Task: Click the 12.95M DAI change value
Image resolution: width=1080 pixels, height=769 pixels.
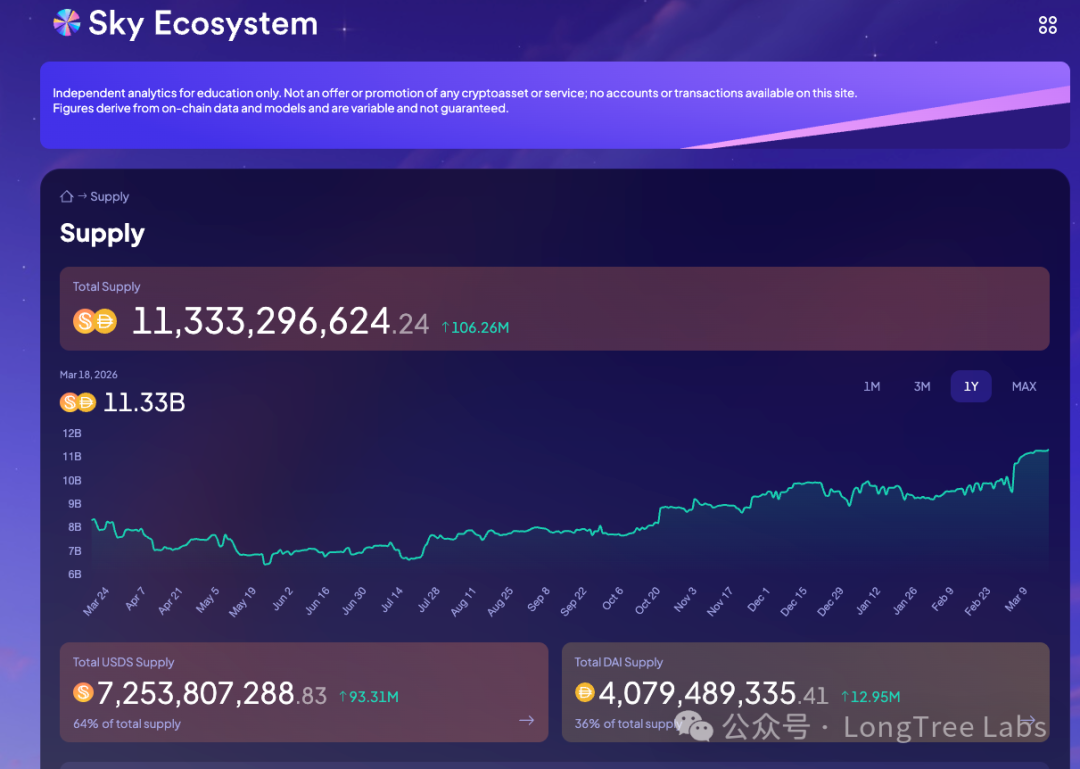Action: pyautogui.click(x=871, y=697)
